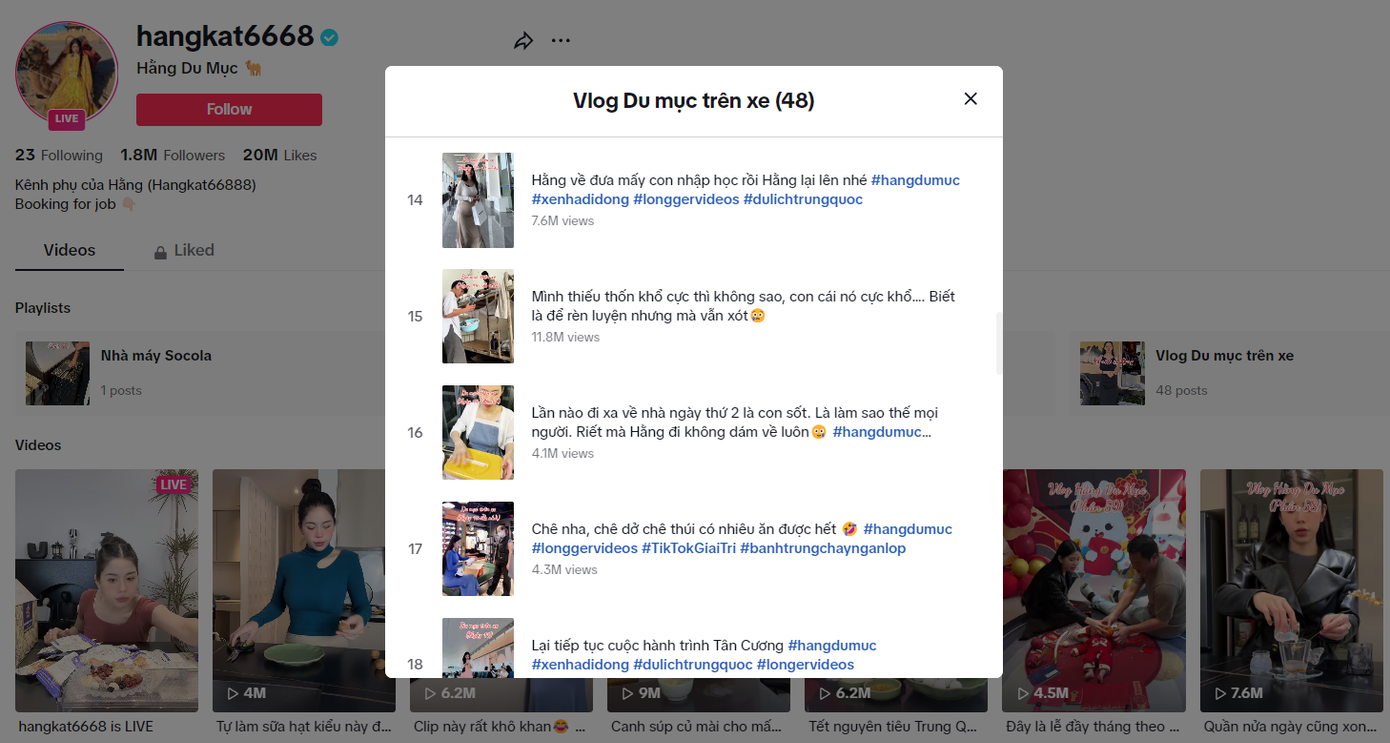Switch to the Videos tab

(69, 250)
